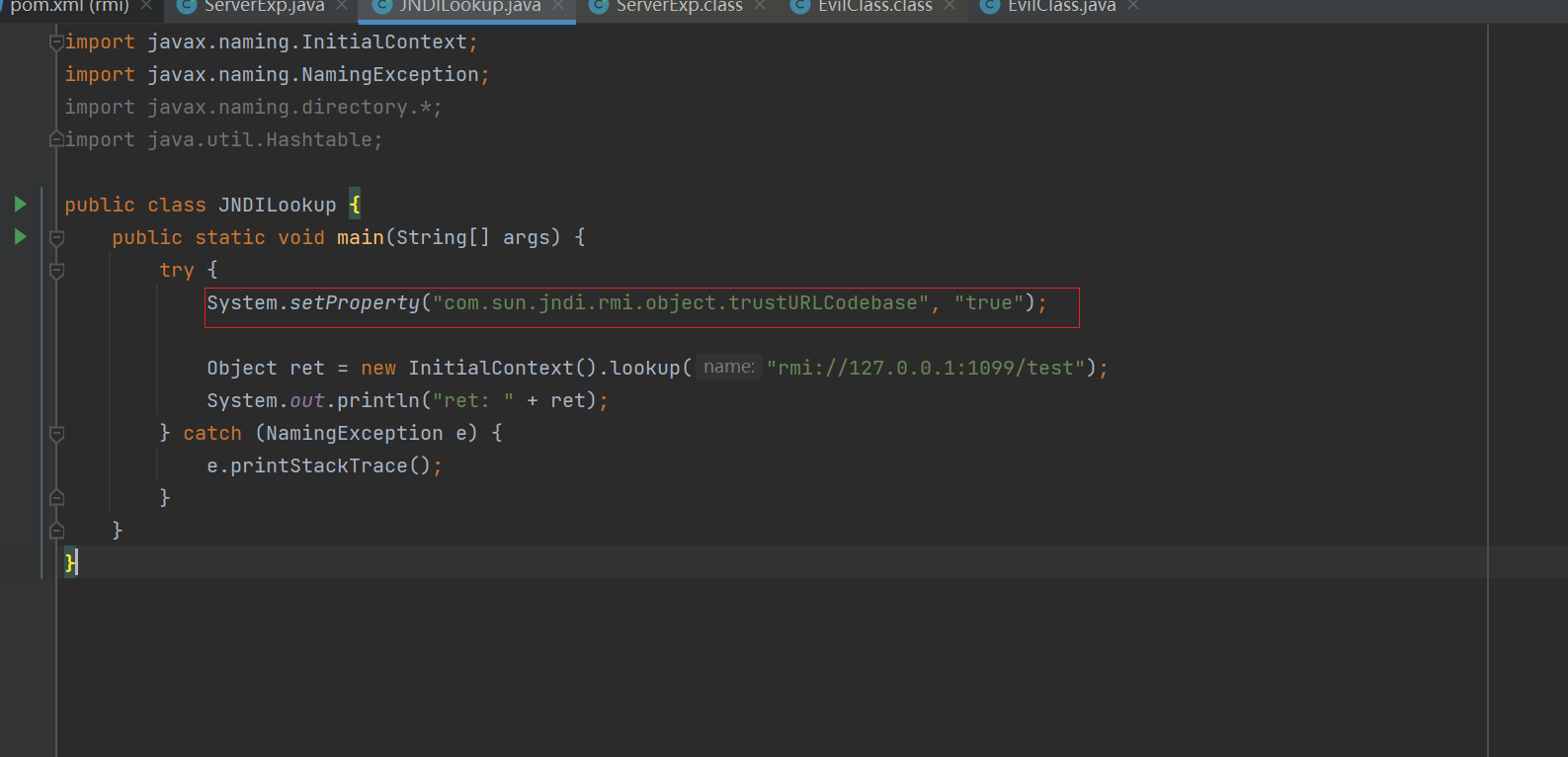Switch to the pom.xml (rmi) tab

[69, 6]
